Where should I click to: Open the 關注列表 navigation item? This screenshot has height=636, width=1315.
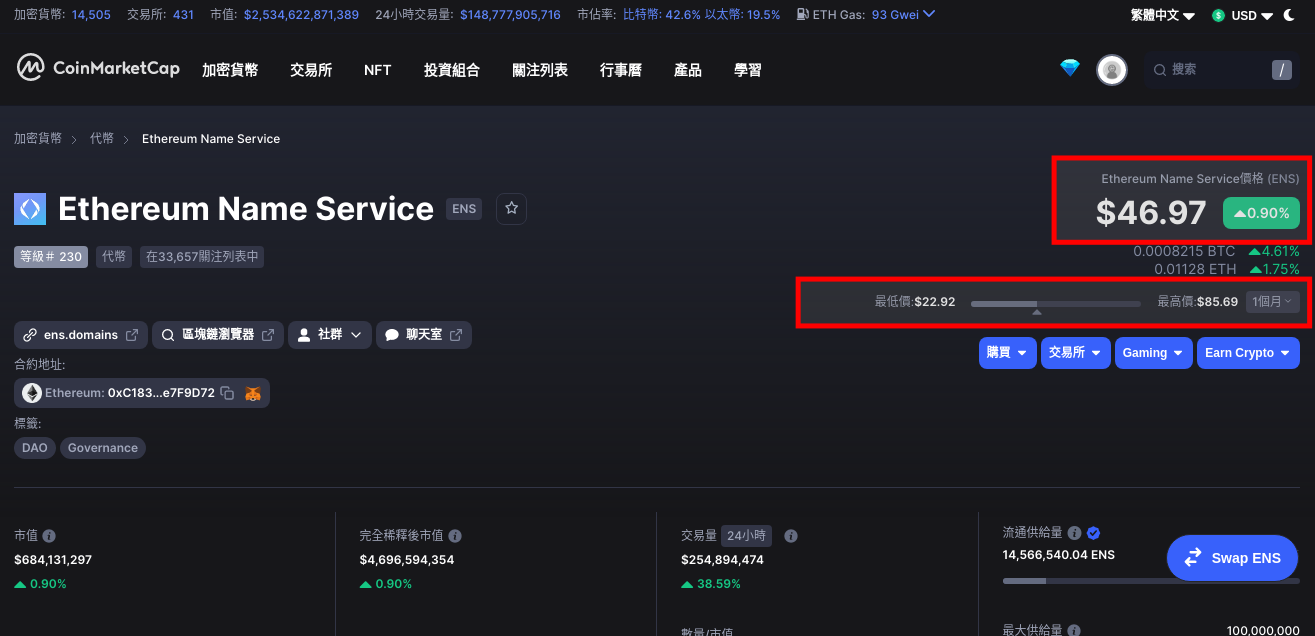540,70
